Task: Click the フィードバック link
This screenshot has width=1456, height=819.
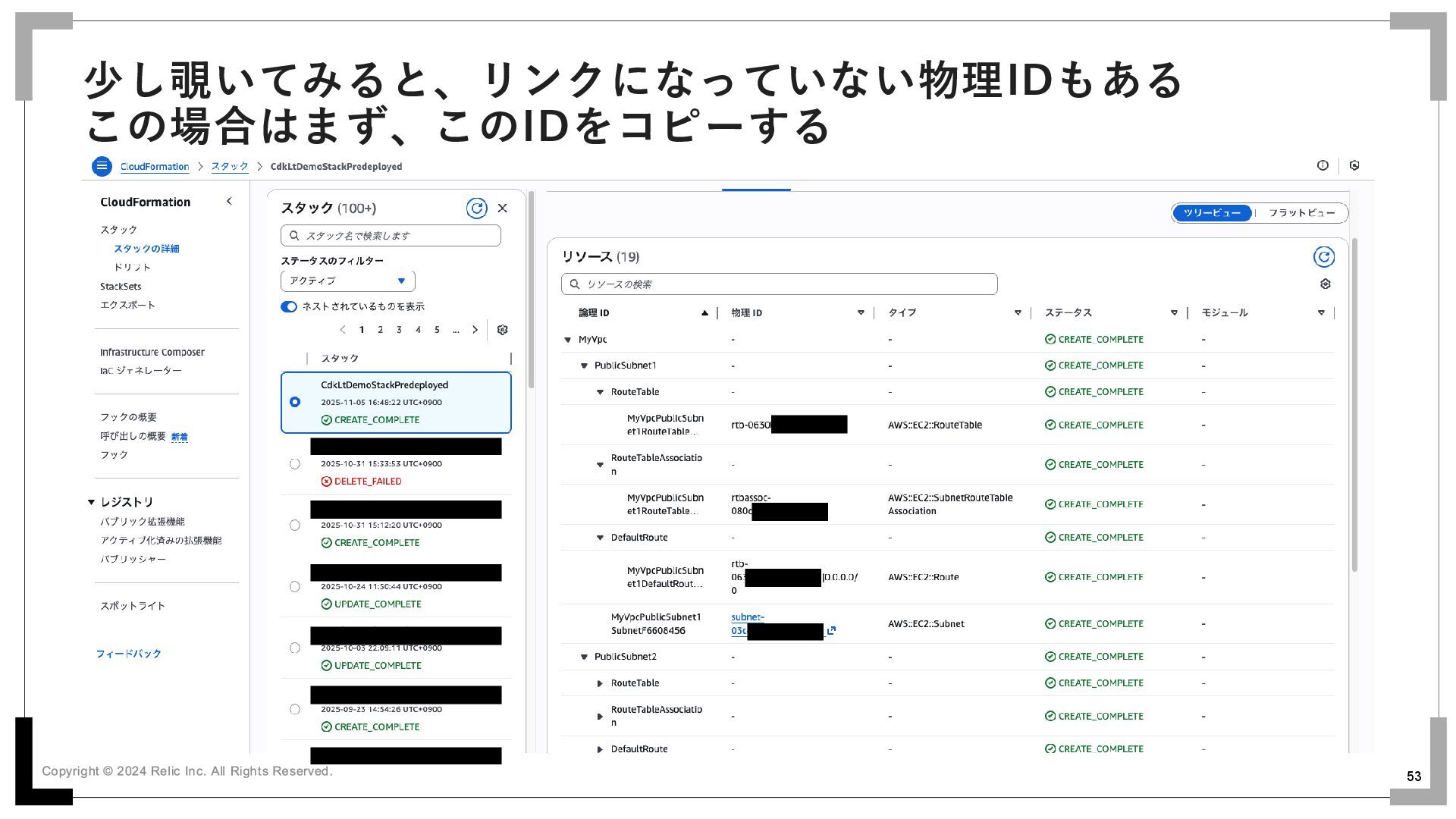Action: (128, 654)
